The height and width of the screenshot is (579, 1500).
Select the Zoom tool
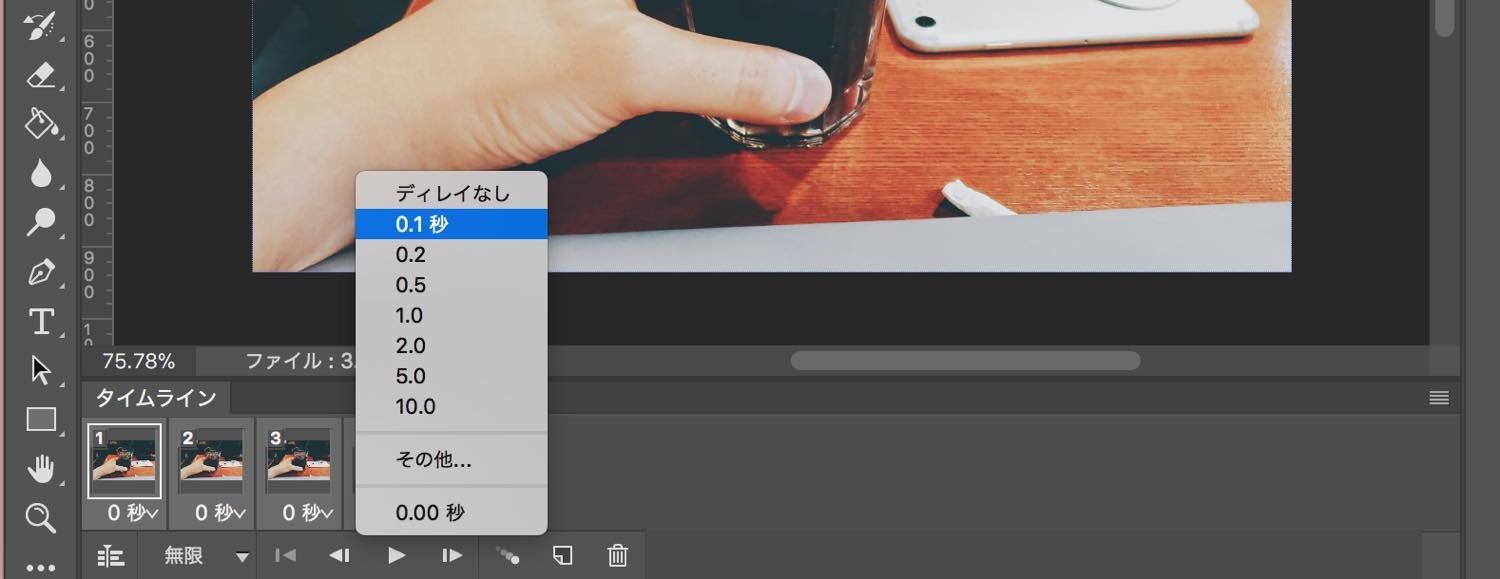point(40,517)
